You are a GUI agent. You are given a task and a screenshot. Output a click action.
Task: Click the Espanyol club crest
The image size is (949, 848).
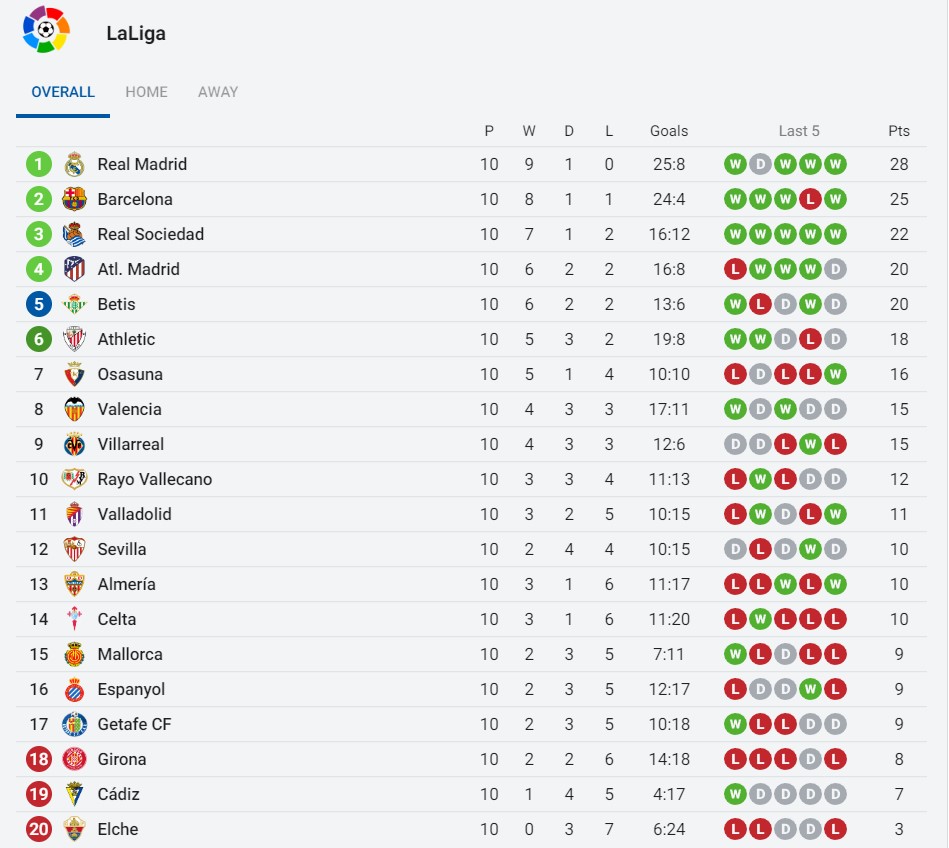pos(74,689)
